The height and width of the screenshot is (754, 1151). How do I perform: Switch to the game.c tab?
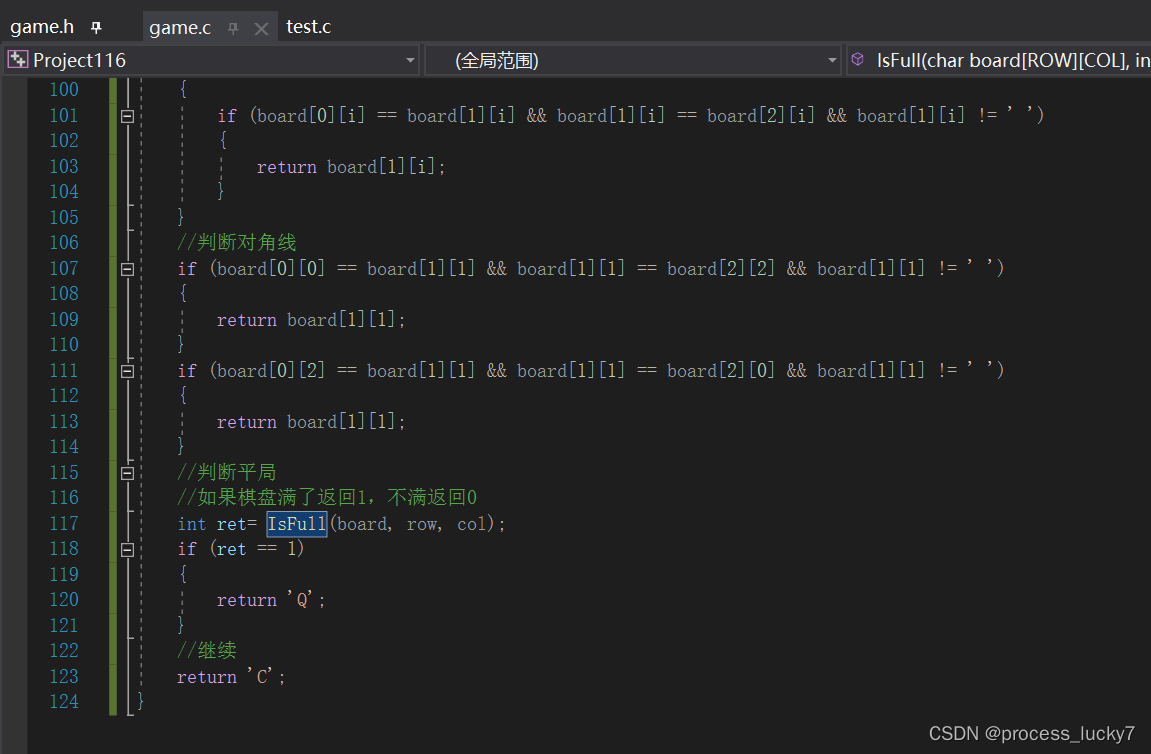(x=180, y=28)
